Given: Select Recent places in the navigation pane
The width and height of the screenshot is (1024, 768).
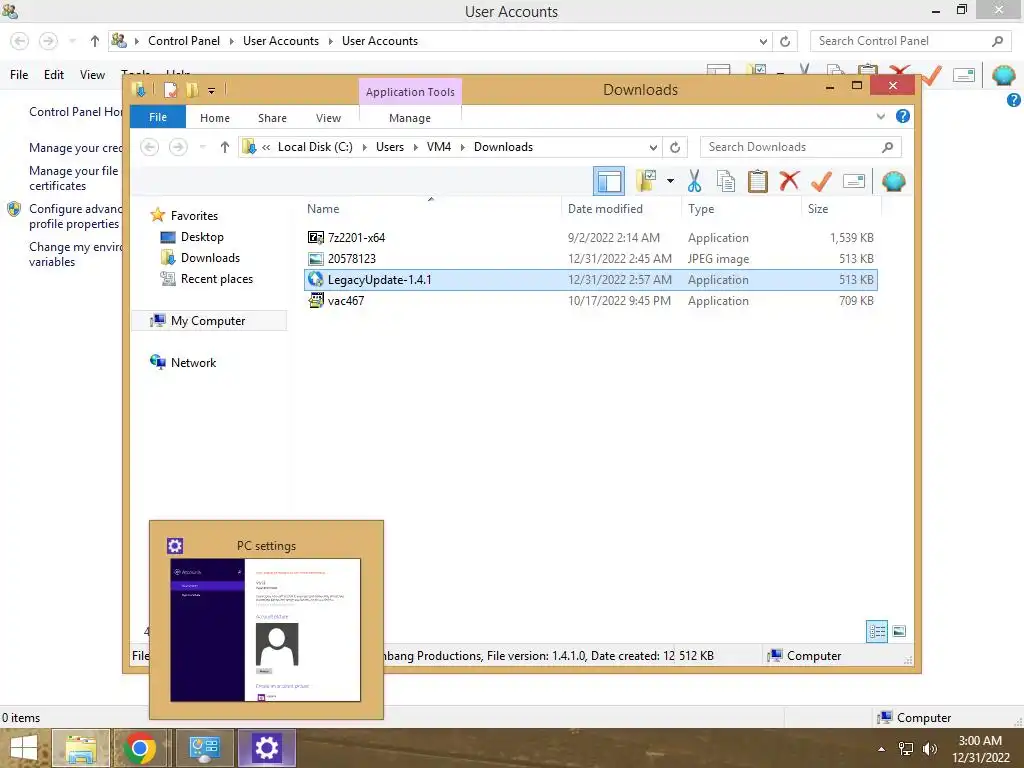Looking at the screenshot, I should (x=216, y=278).
